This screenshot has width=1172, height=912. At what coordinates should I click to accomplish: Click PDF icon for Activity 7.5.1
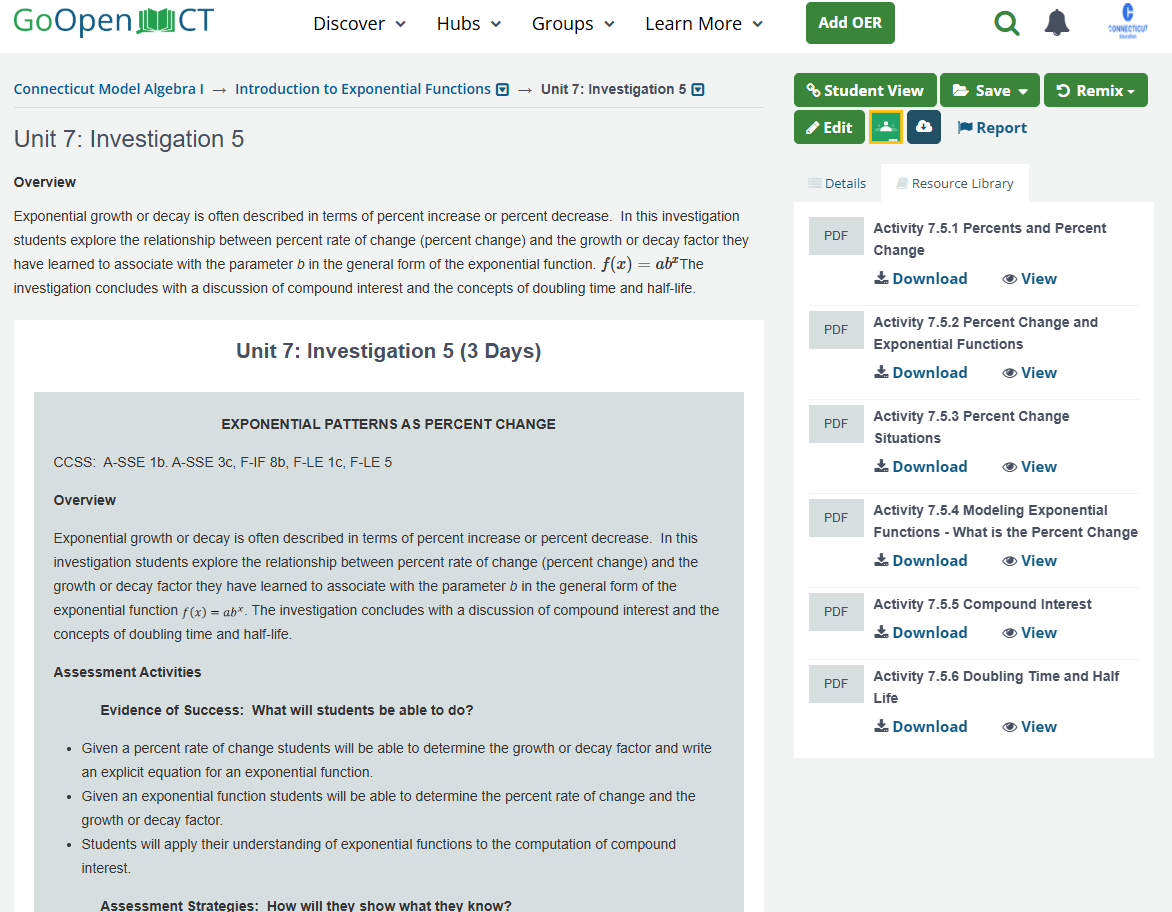(836, 236)
